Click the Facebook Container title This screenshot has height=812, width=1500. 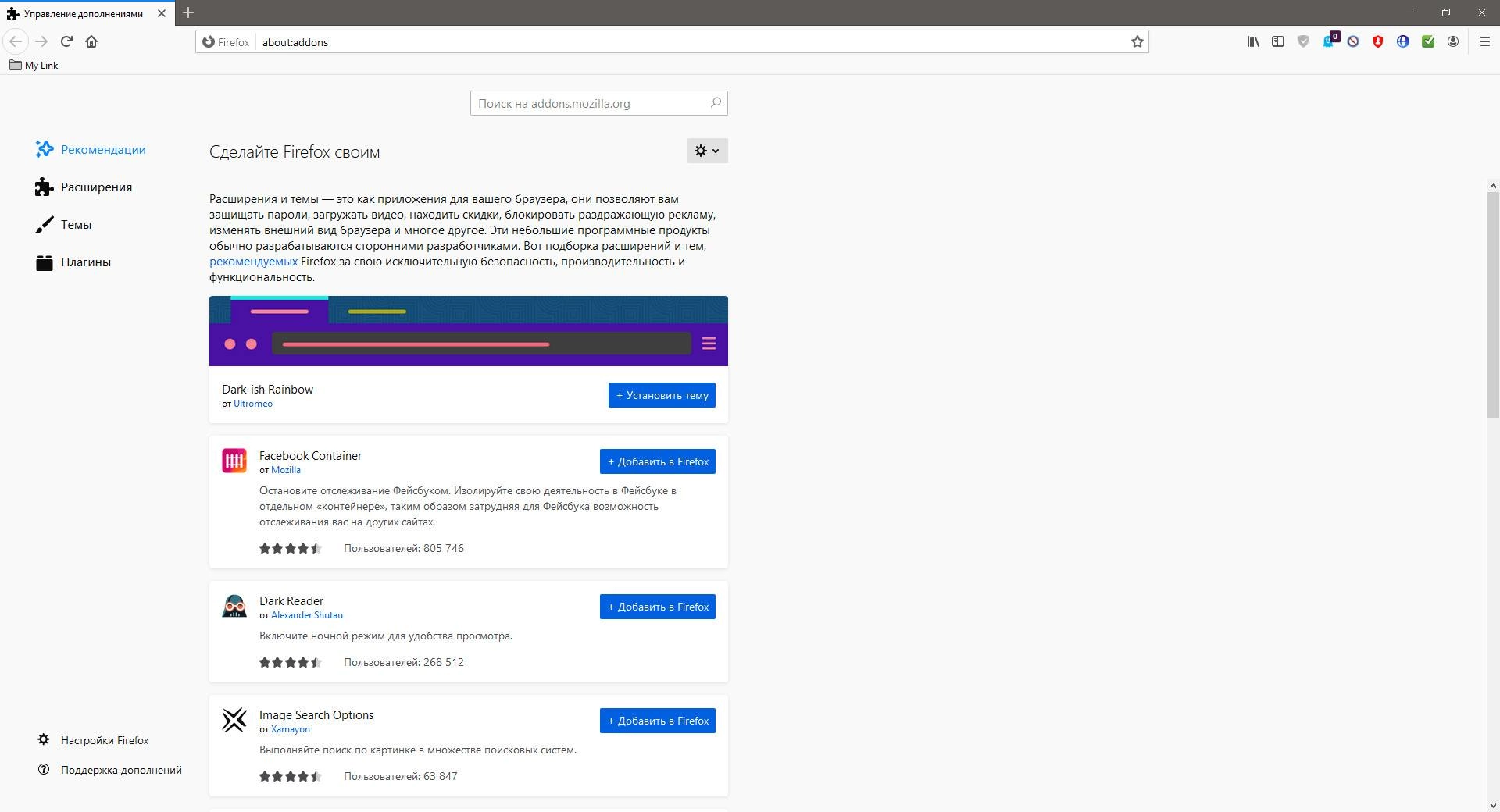pos(310,456)
